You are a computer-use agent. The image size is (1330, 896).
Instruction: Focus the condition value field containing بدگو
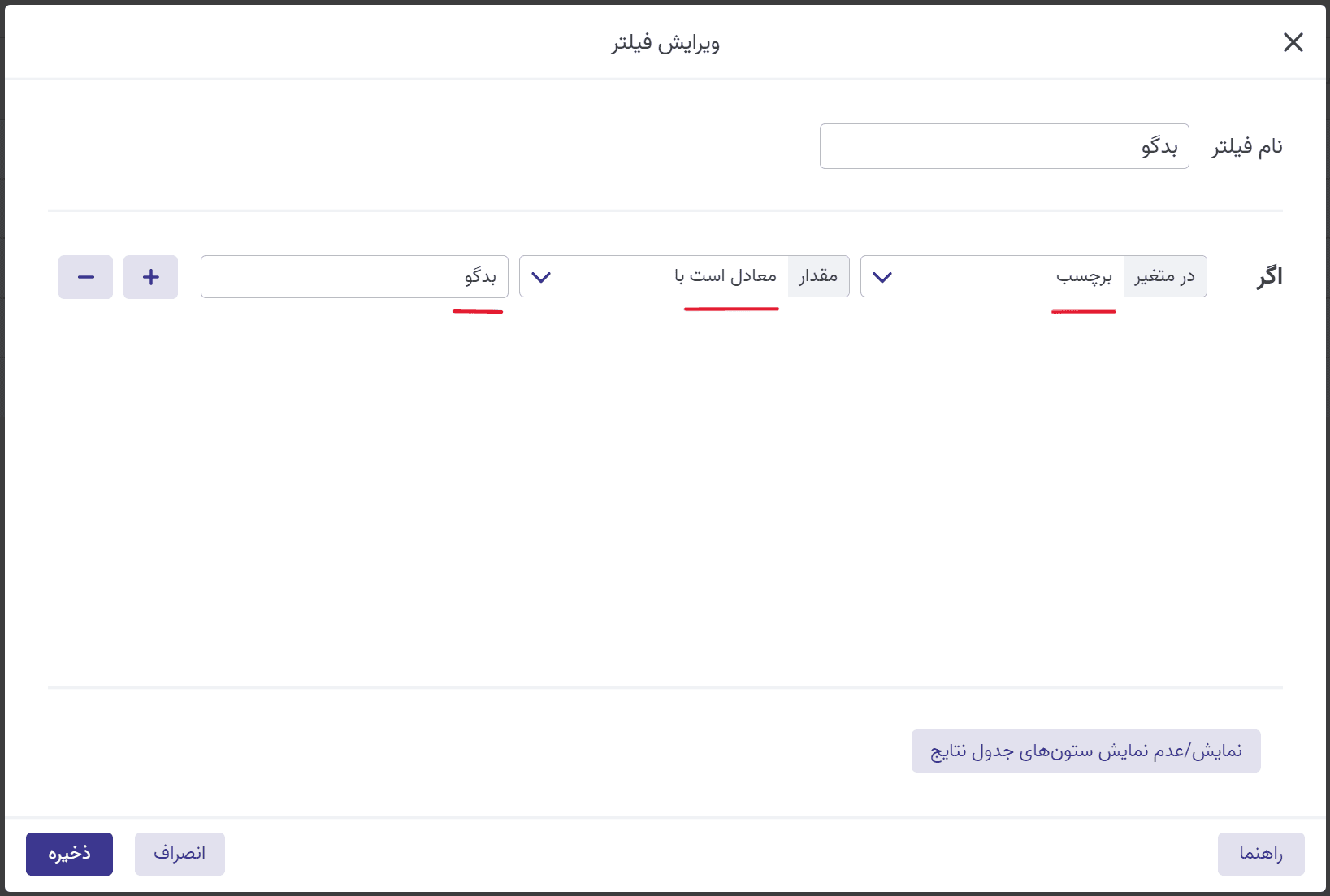[354, 277]
